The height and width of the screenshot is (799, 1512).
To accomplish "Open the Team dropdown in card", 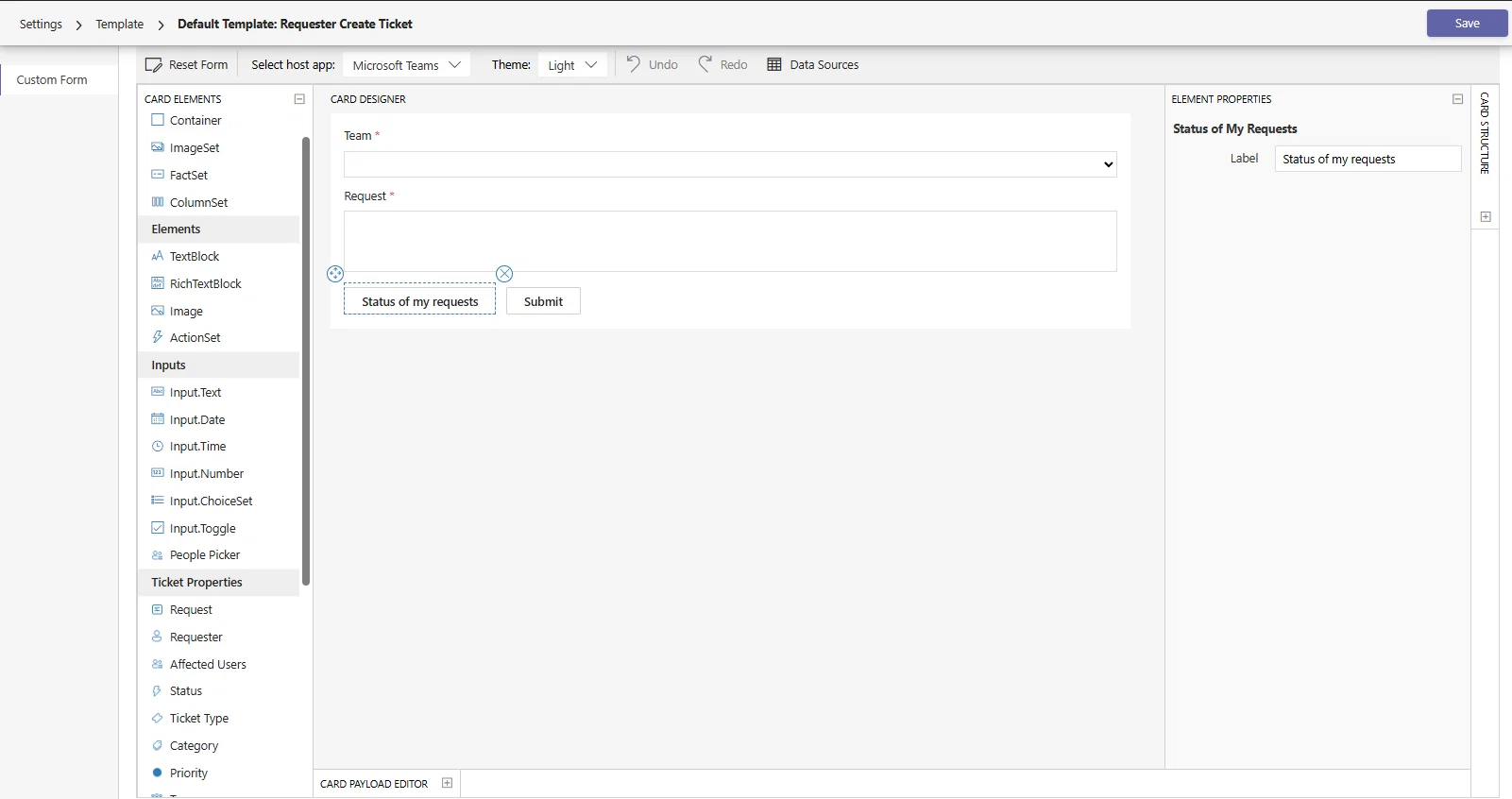I will (730, 164).
